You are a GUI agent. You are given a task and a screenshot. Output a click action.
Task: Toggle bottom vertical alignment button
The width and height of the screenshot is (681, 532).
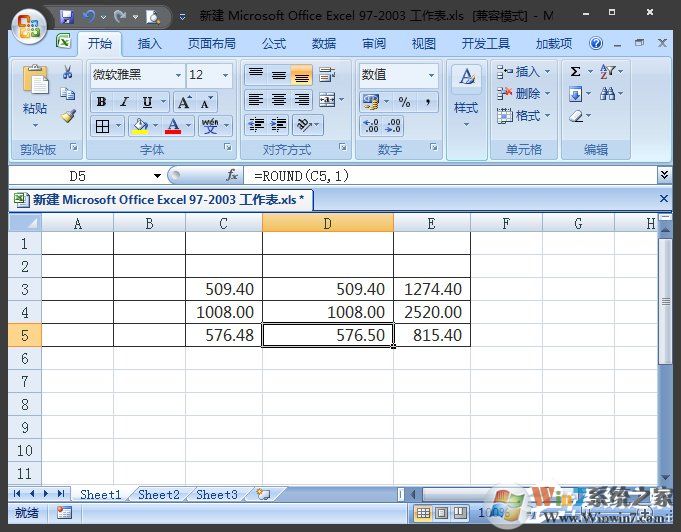click(301, 76)
